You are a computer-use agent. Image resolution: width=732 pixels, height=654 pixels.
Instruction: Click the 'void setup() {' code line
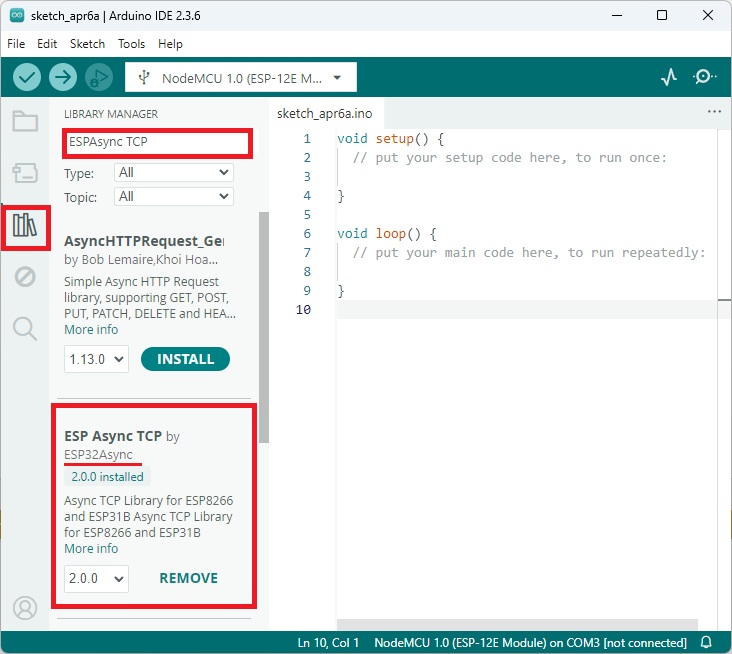click(390, 139)
